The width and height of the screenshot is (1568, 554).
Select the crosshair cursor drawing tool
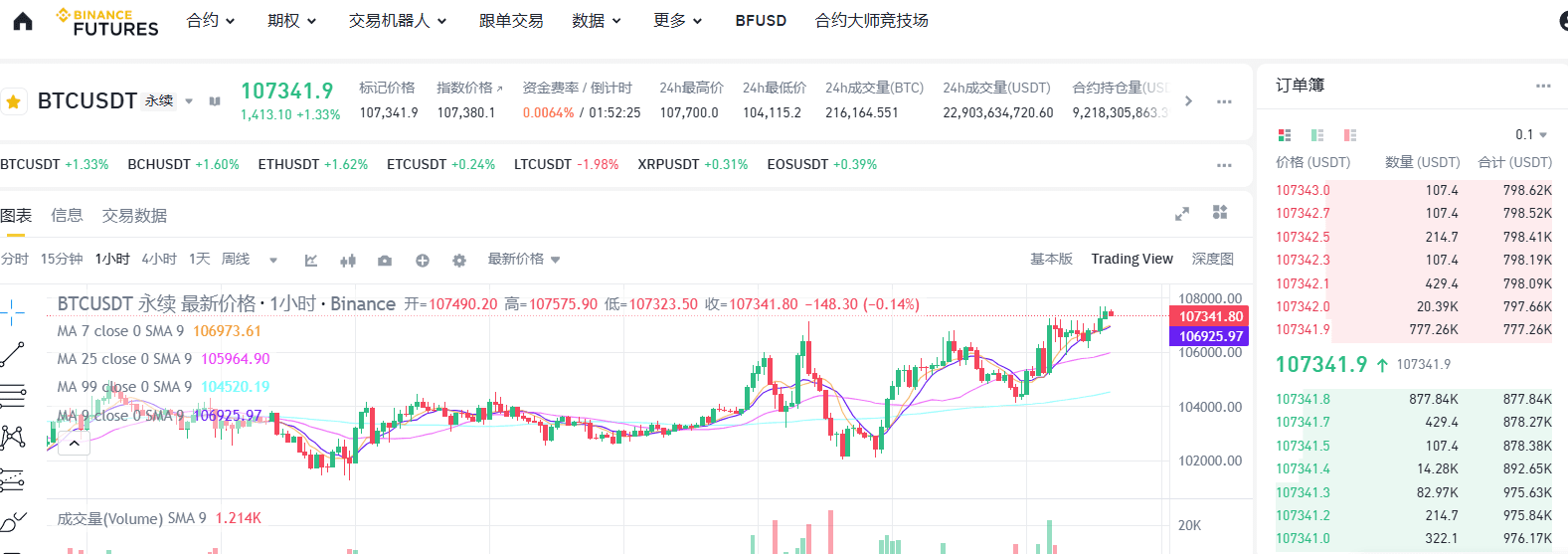click(x=13, y=311)
